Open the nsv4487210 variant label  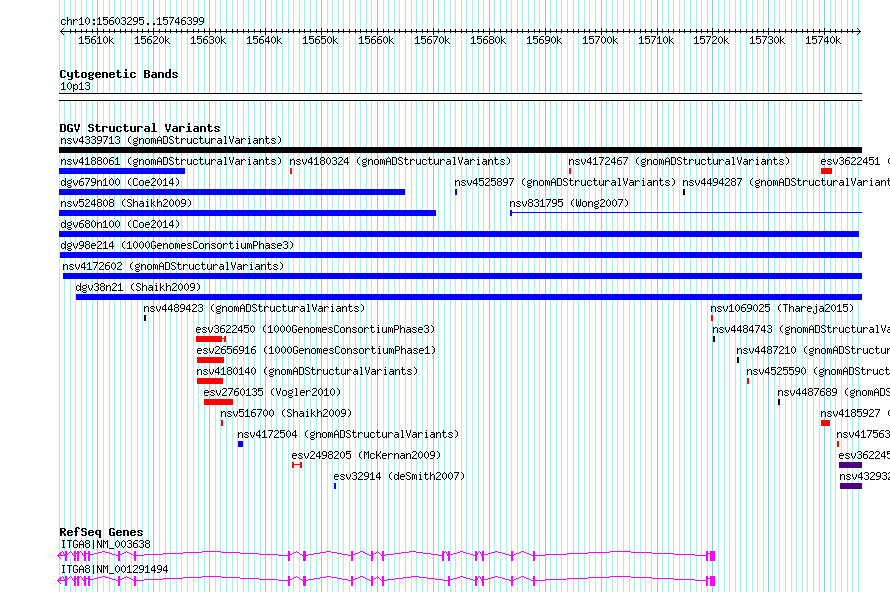[x=813, y=350]
